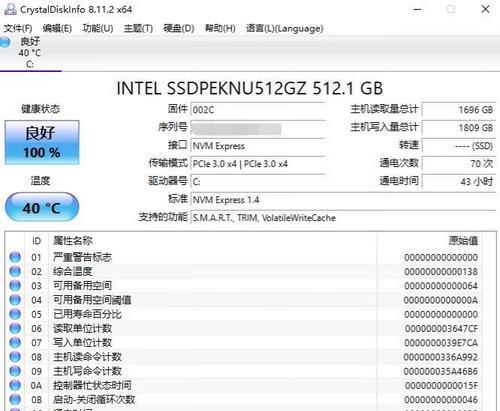
Task: Click raw value 000000035A46B6
Action: (441, 371)
